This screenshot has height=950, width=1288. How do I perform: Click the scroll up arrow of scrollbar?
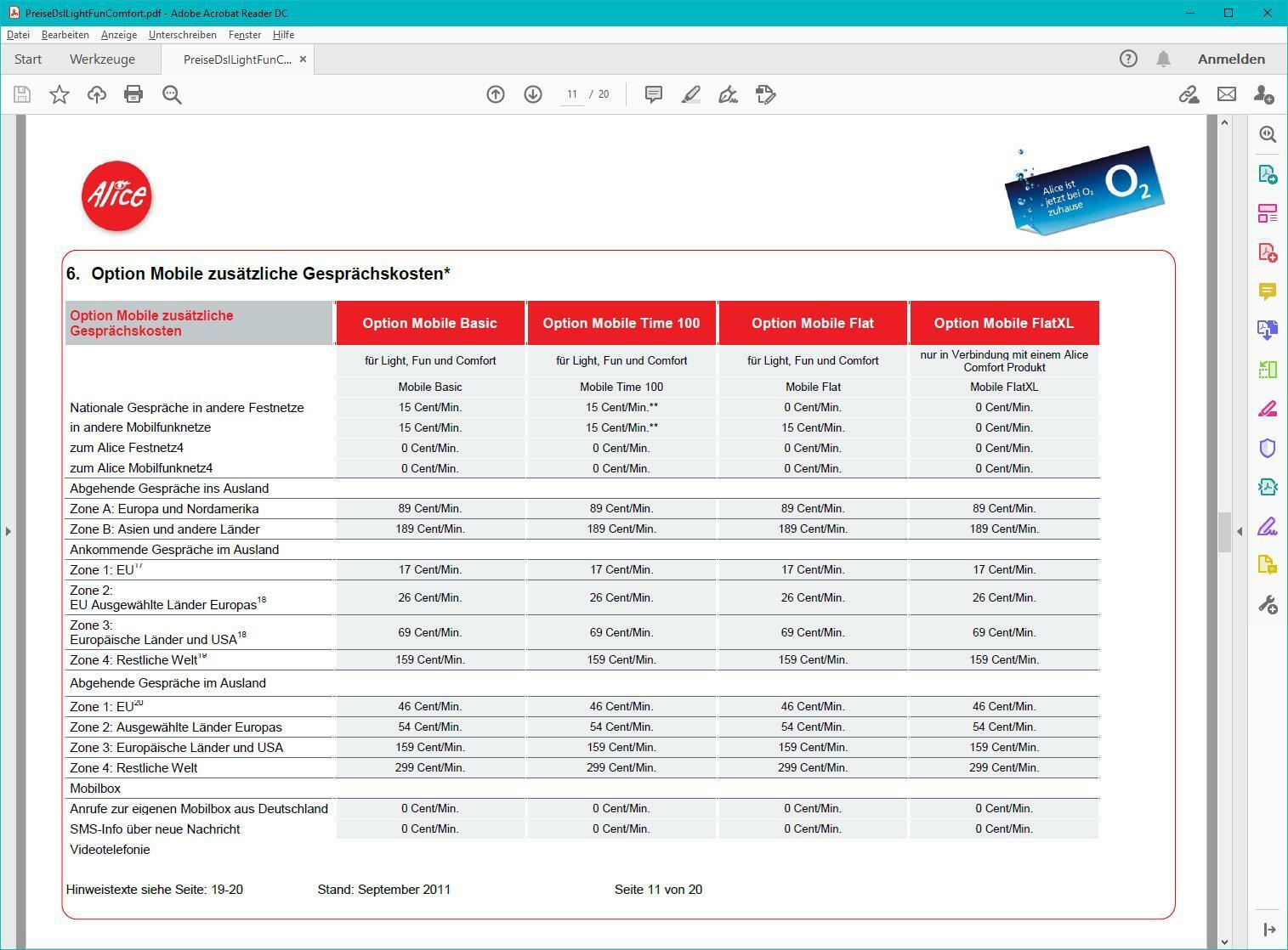click(x=1224, y=122)
